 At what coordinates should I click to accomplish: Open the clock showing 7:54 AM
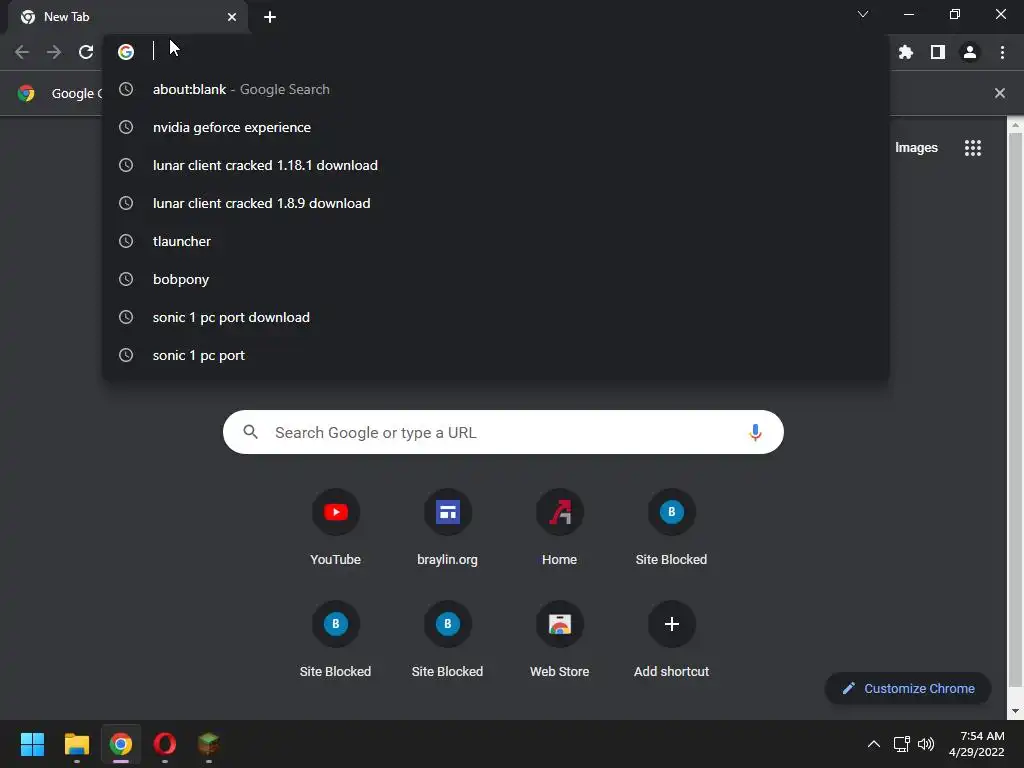point(976,744)
